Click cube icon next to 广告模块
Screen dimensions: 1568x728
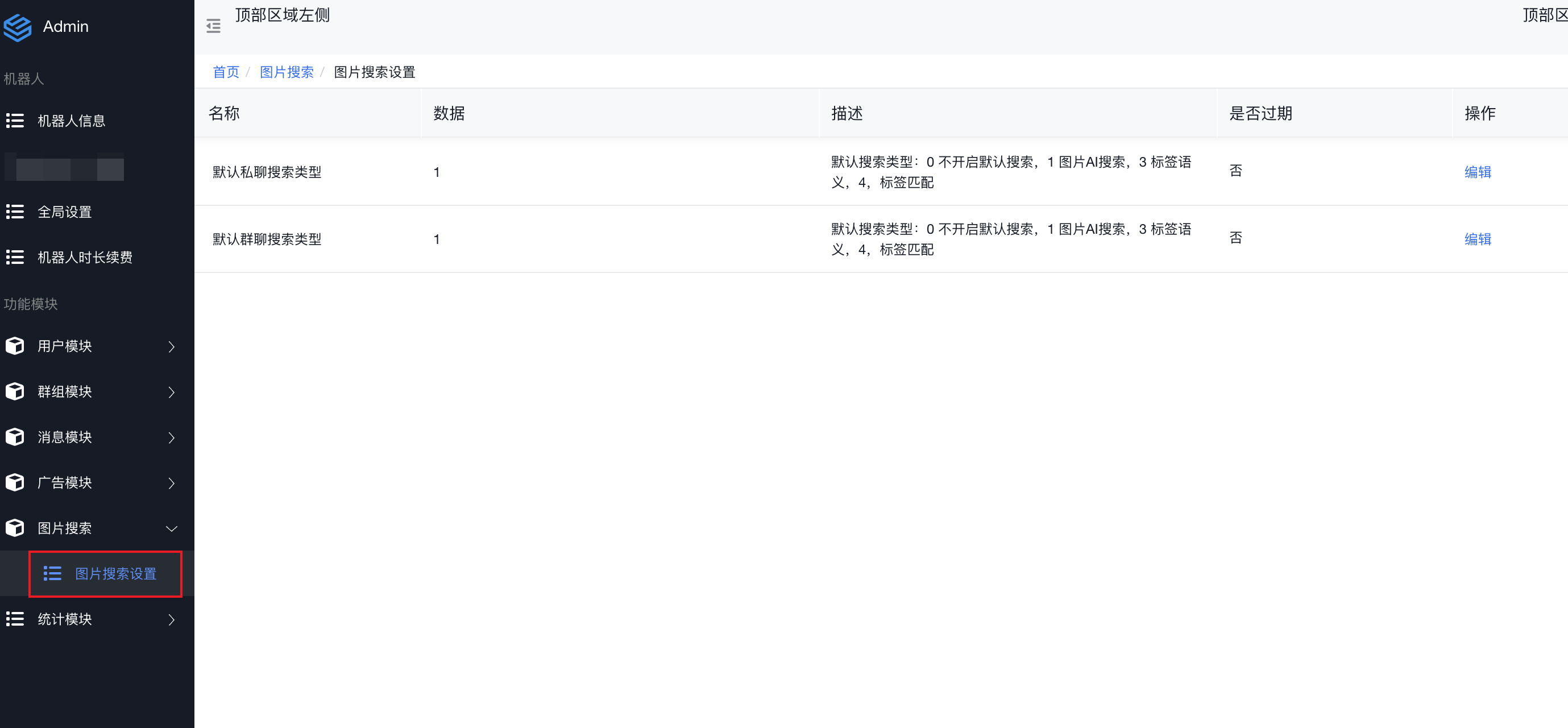(15, 483)
